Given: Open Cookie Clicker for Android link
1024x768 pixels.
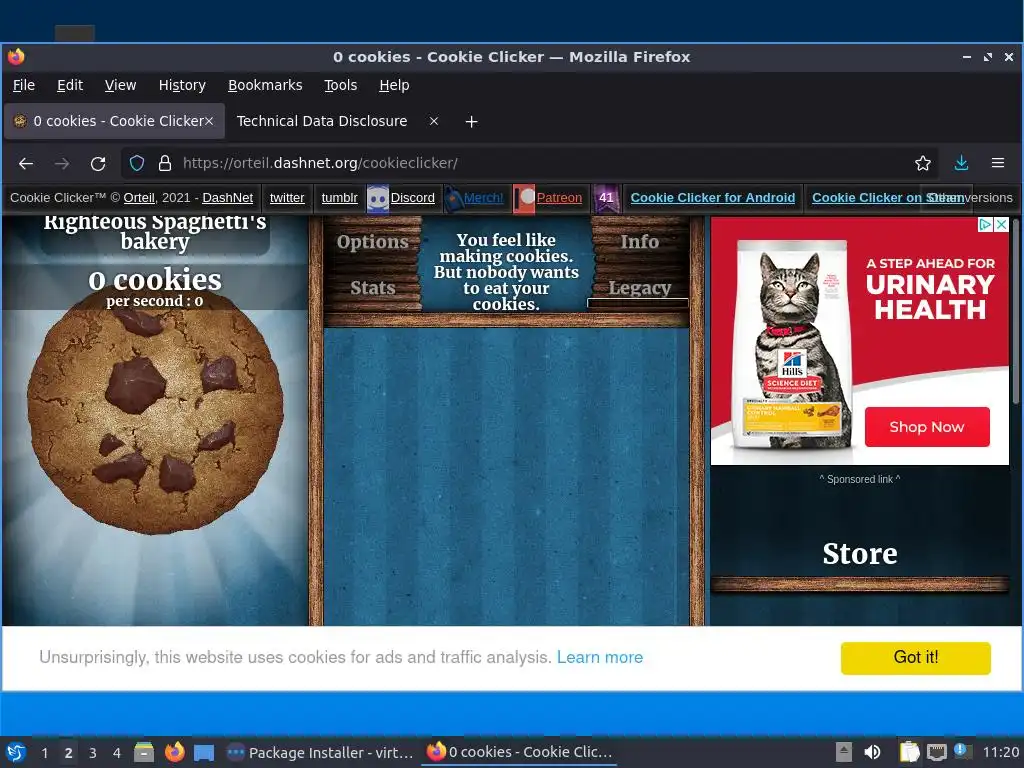Looking at the screenshot, I should [x=712, y=198].
